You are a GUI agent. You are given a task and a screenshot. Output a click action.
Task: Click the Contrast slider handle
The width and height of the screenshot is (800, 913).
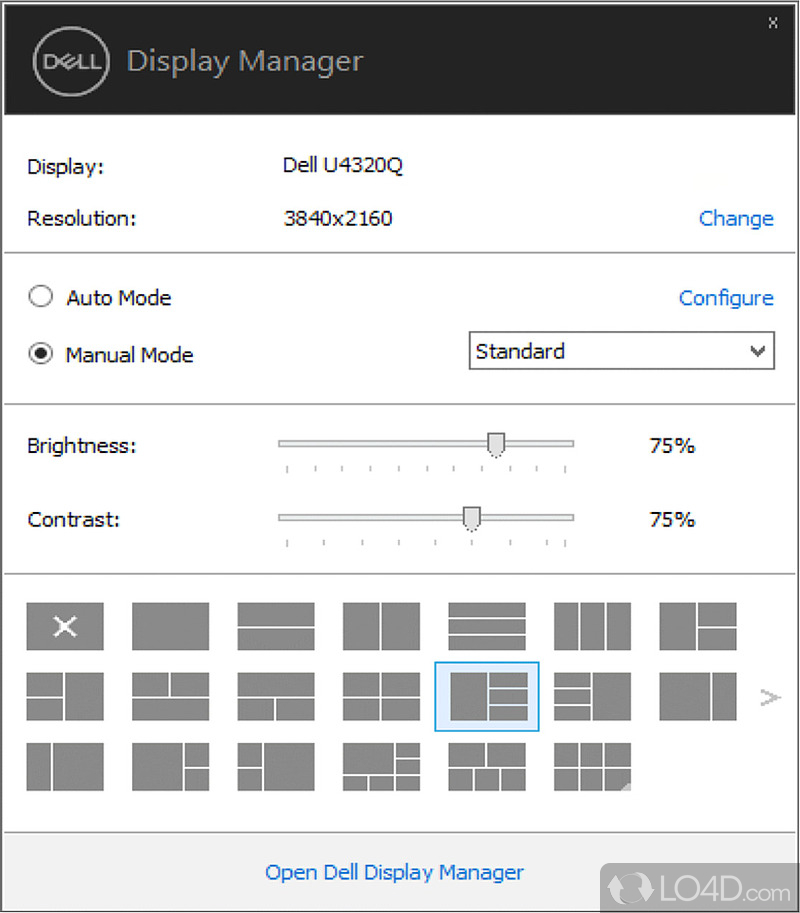click(x=472, y=517)
